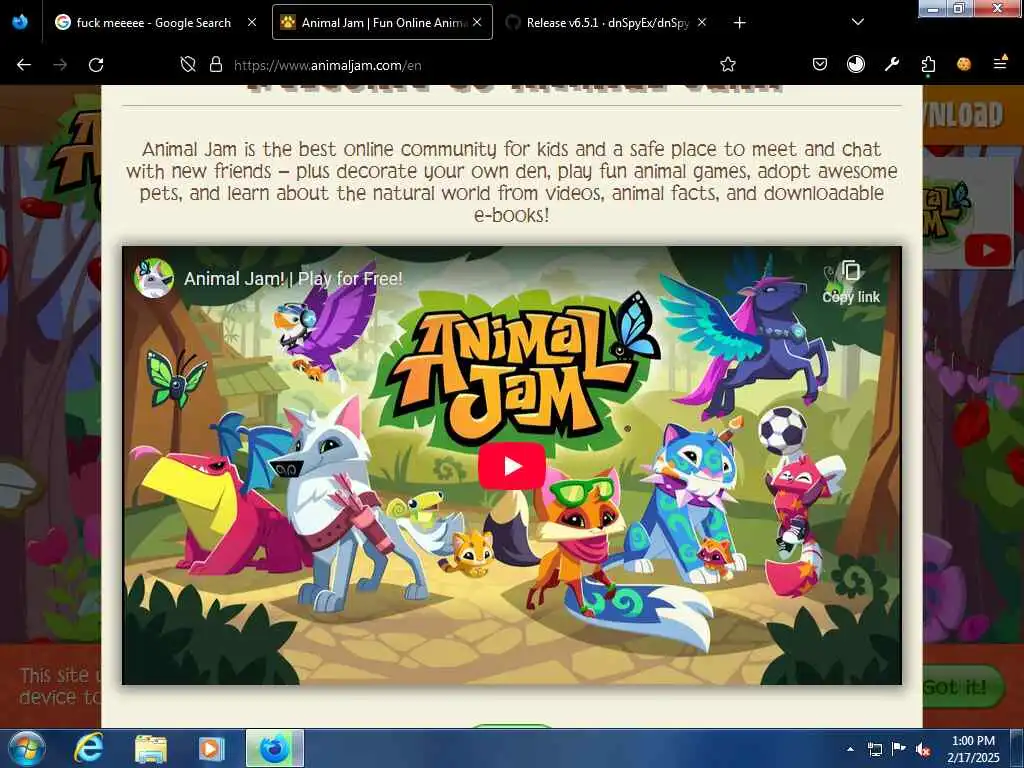The width and height of the screenshot is (1024, 768).
Task: Click the Download banner at top right
Action: point(964,115)
